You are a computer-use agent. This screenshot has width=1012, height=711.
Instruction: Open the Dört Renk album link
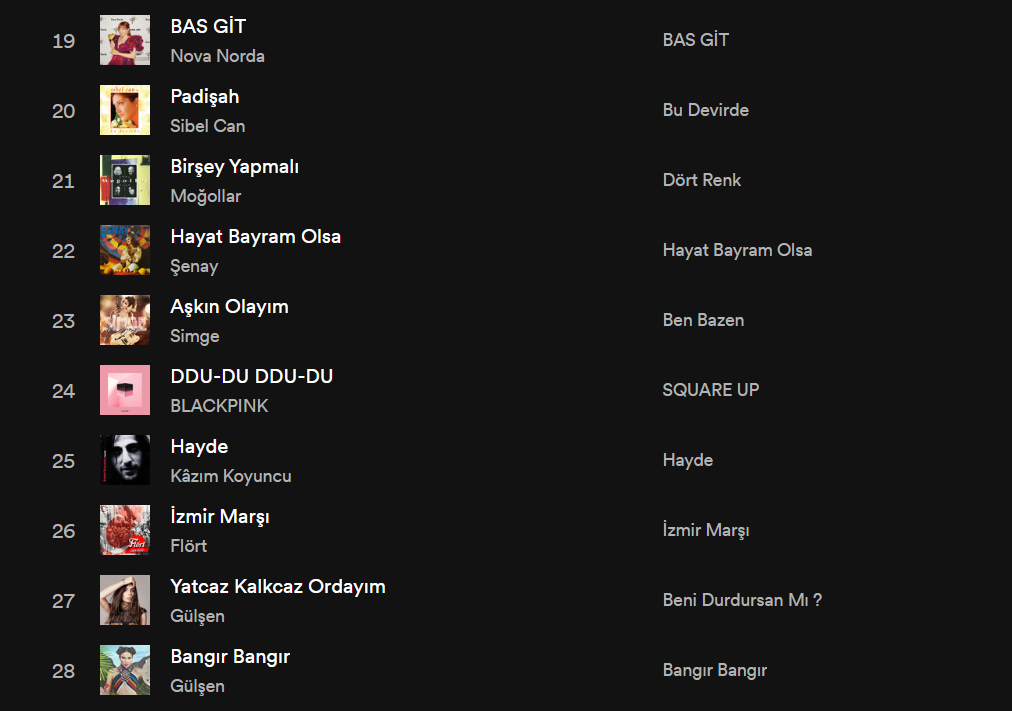[x=702, y=180]
